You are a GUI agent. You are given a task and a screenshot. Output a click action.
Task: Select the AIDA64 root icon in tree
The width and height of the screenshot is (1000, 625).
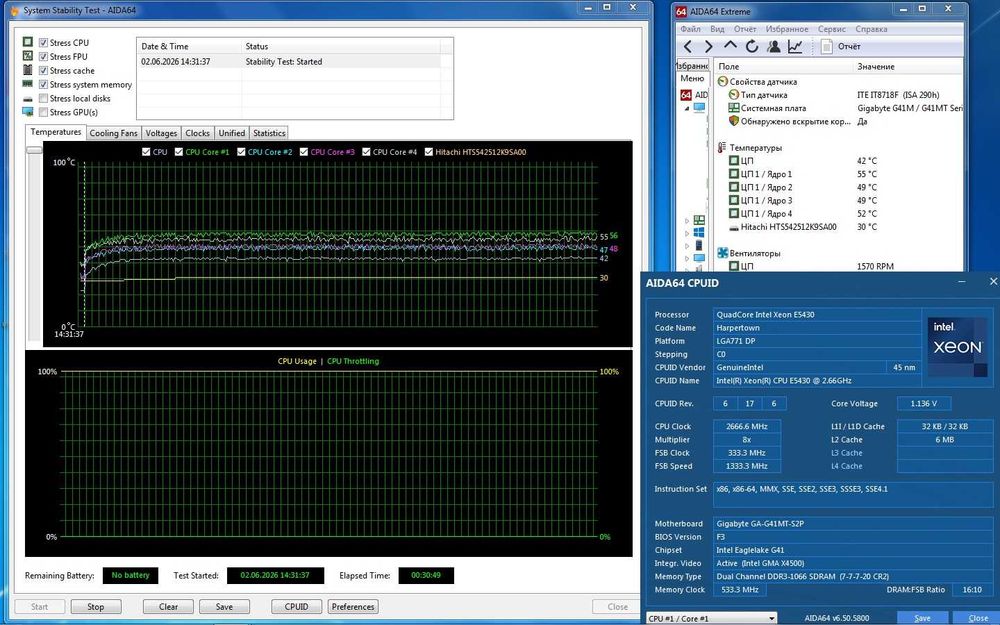point(686,95)
